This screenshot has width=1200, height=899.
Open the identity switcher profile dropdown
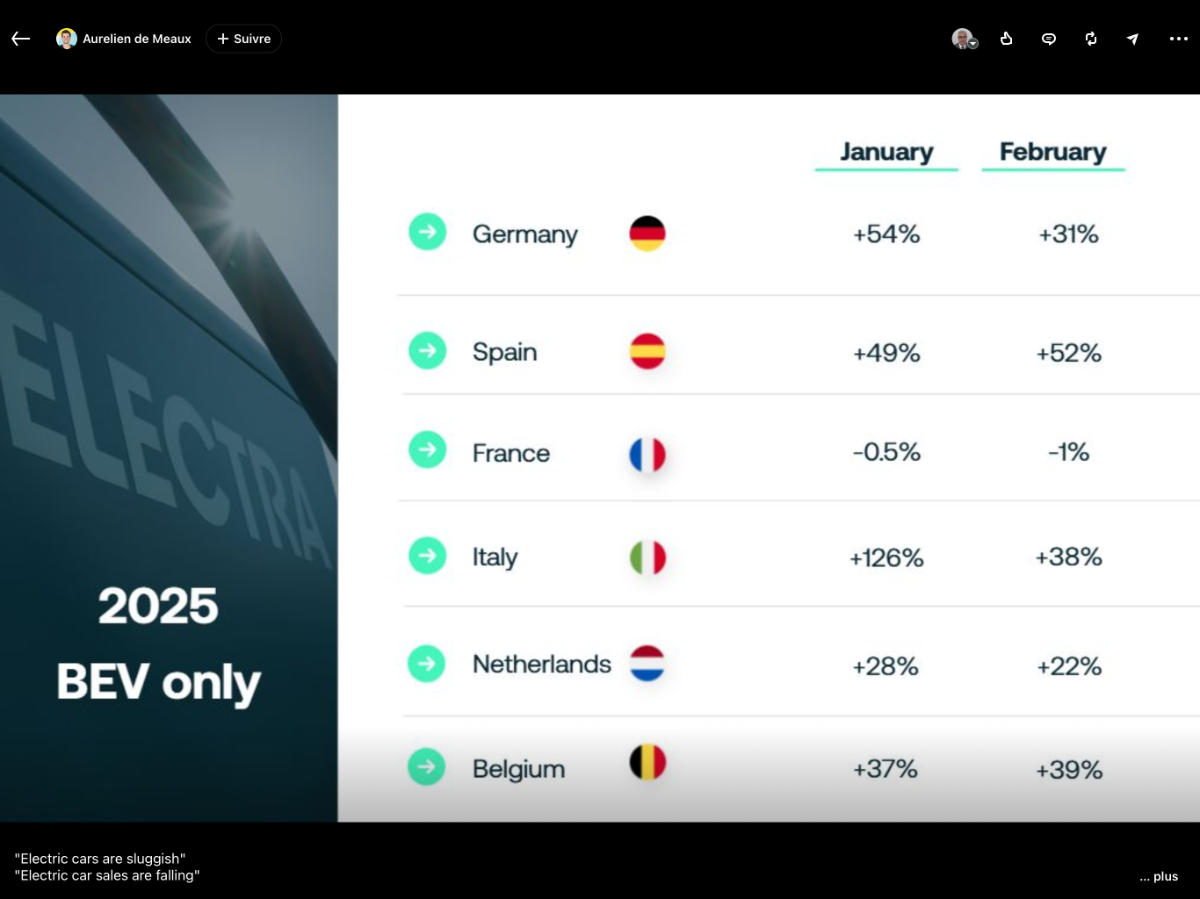coord(964,39)
